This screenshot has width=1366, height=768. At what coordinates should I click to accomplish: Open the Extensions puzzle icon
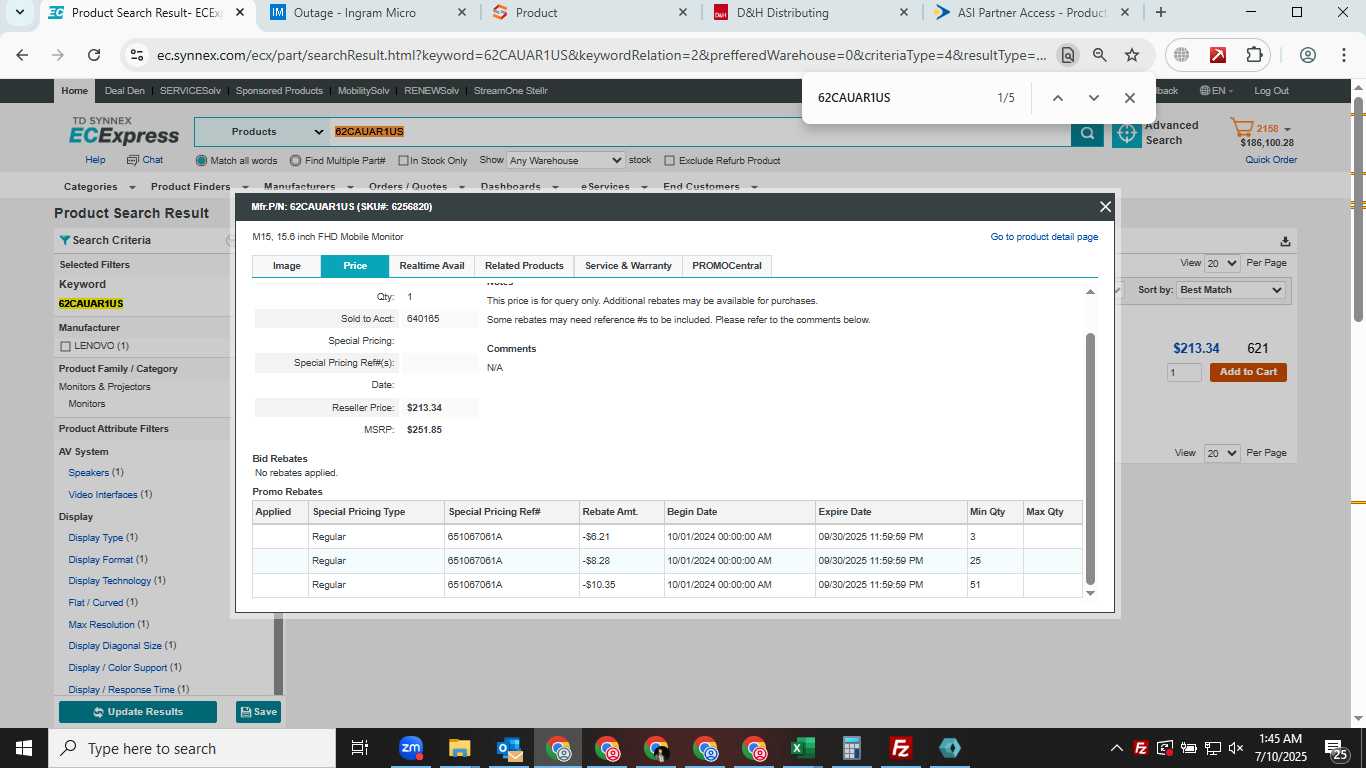[1254, 55]
